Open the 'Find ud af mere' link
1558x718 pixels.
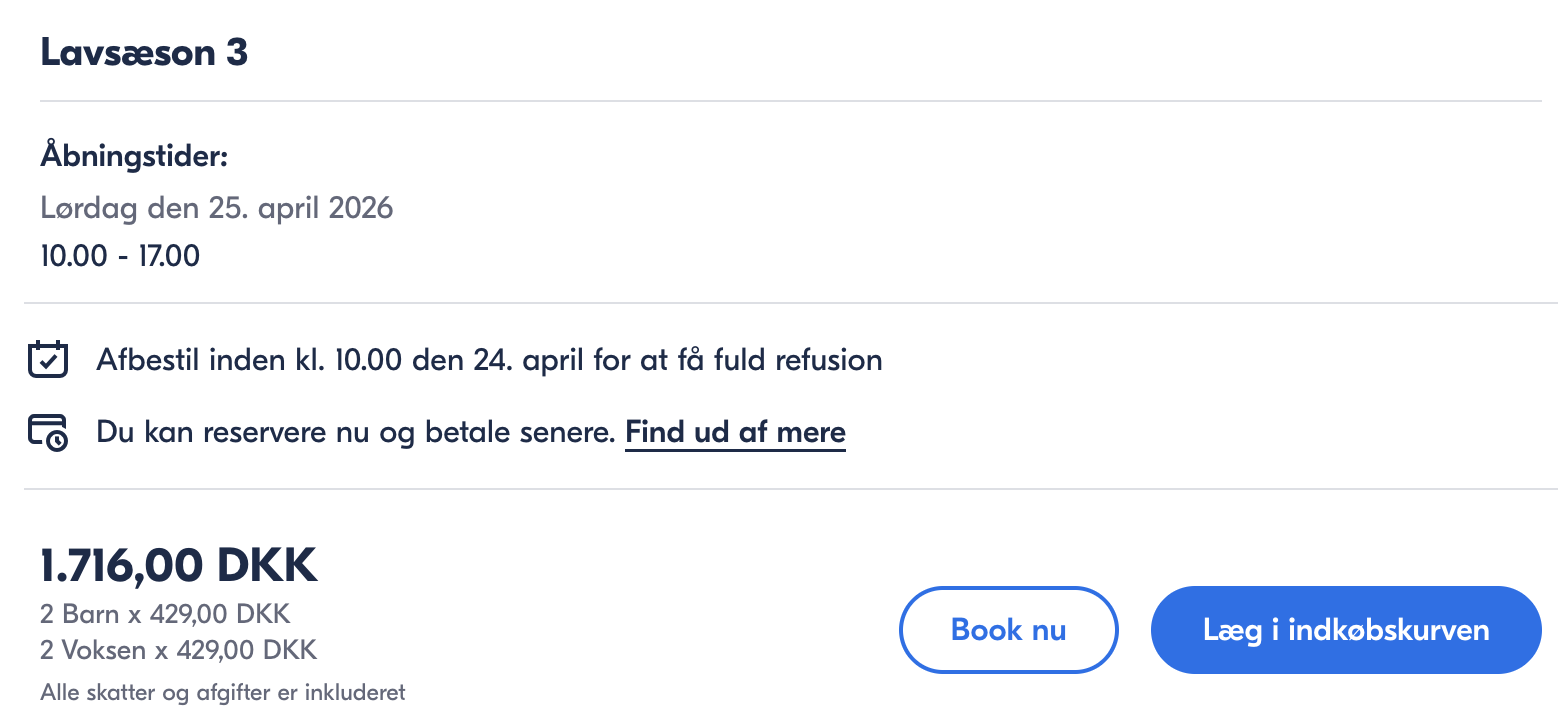[x=735, y=433]
